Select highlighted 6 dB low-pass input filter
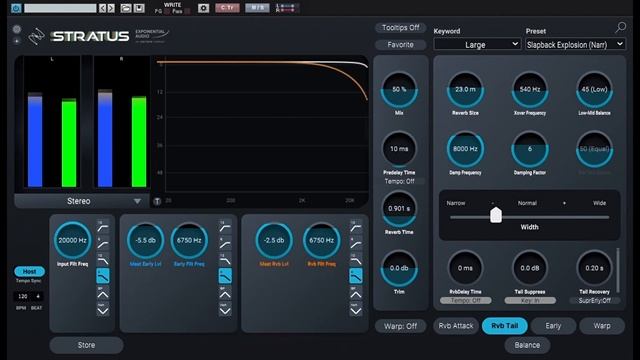The image size is (640, 360). click(103, 276)
